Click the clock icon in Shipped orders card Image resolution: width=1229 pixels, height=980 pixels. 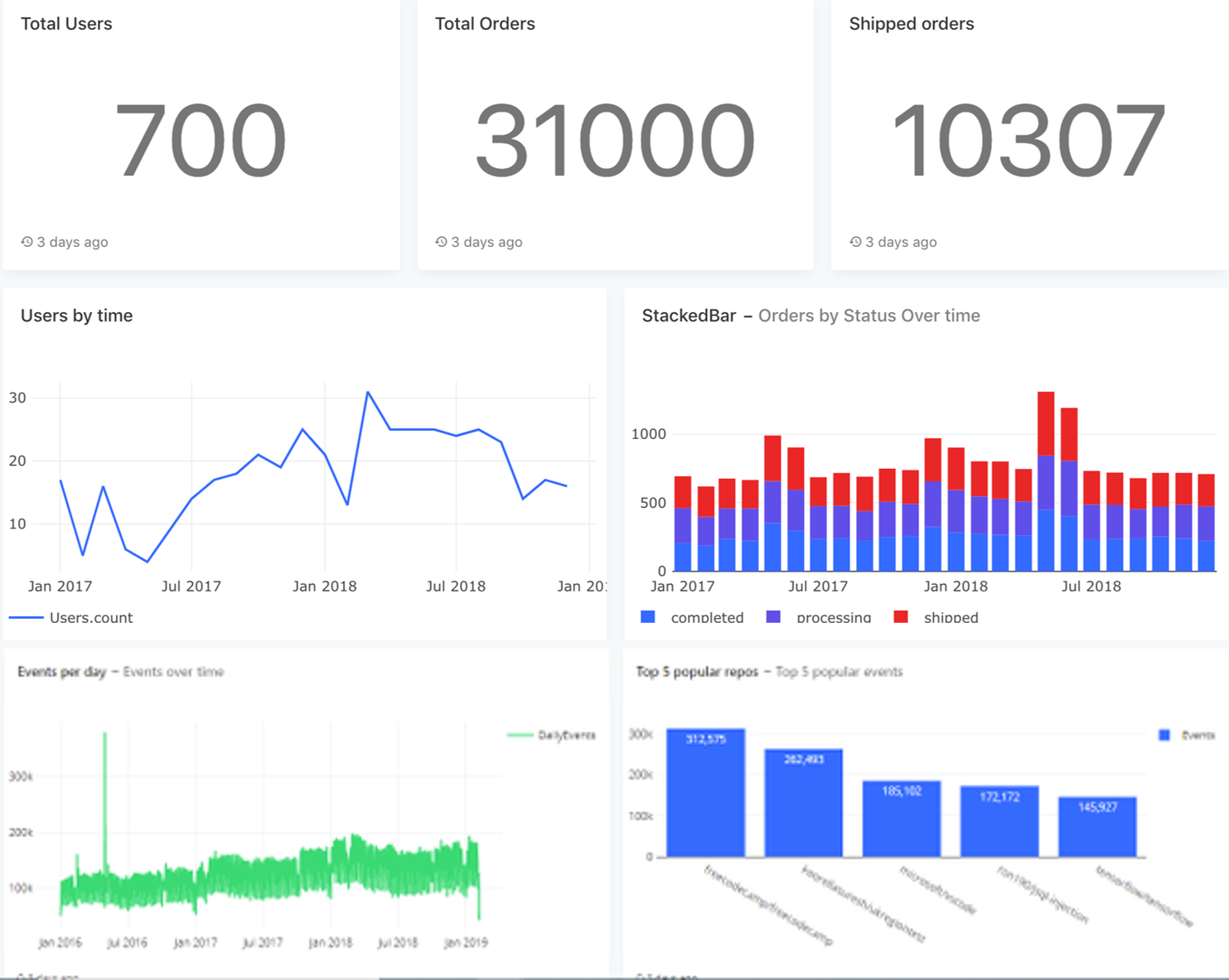point(856,242)
